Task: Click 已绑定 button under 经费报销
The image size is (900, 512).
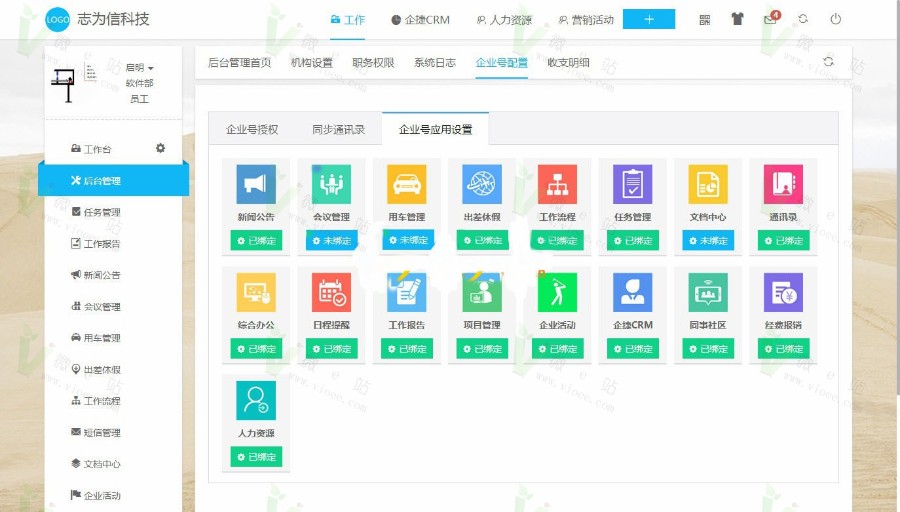Action: pyautogui.click(x=783, y=348)
